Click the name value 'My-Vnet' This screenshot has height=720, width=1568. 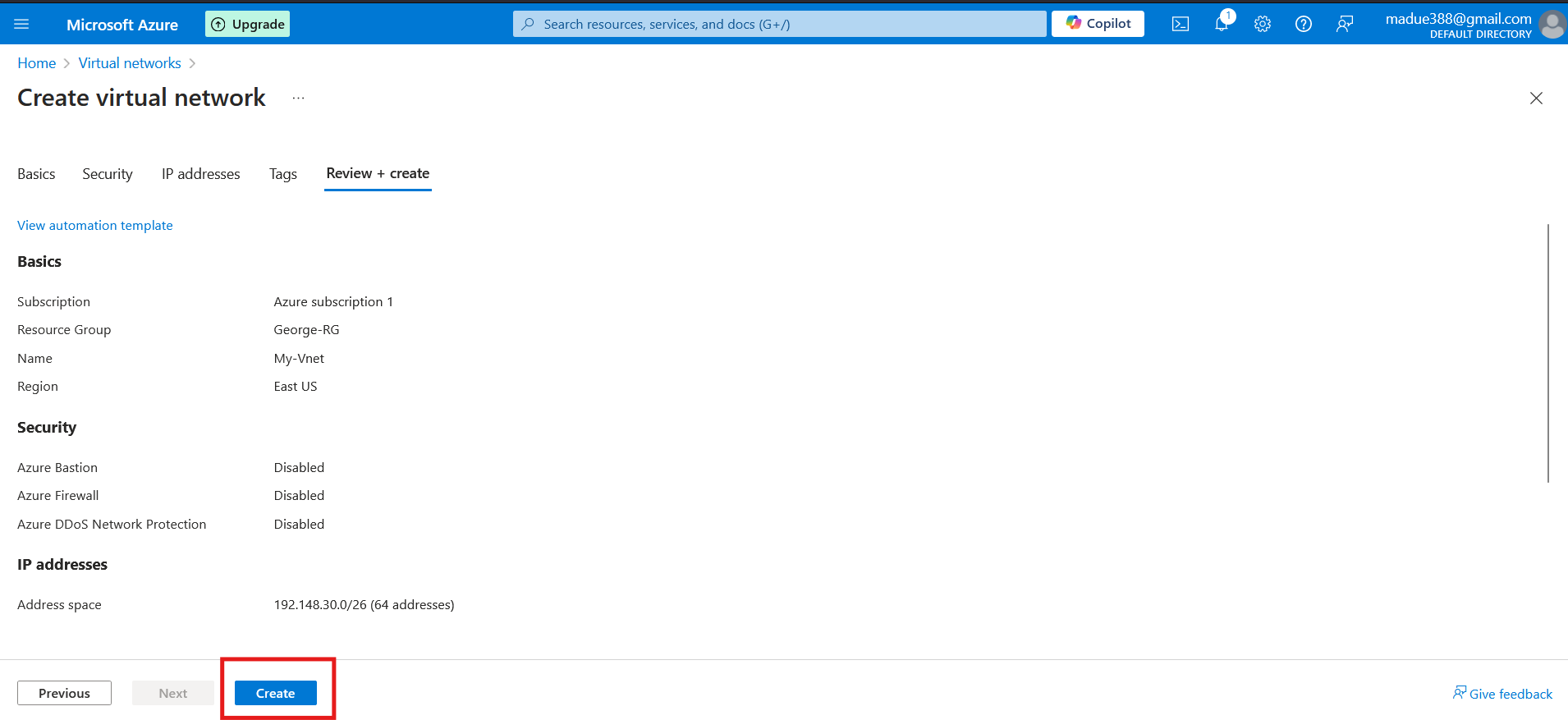pyautogui.click(x=299, y=359)
